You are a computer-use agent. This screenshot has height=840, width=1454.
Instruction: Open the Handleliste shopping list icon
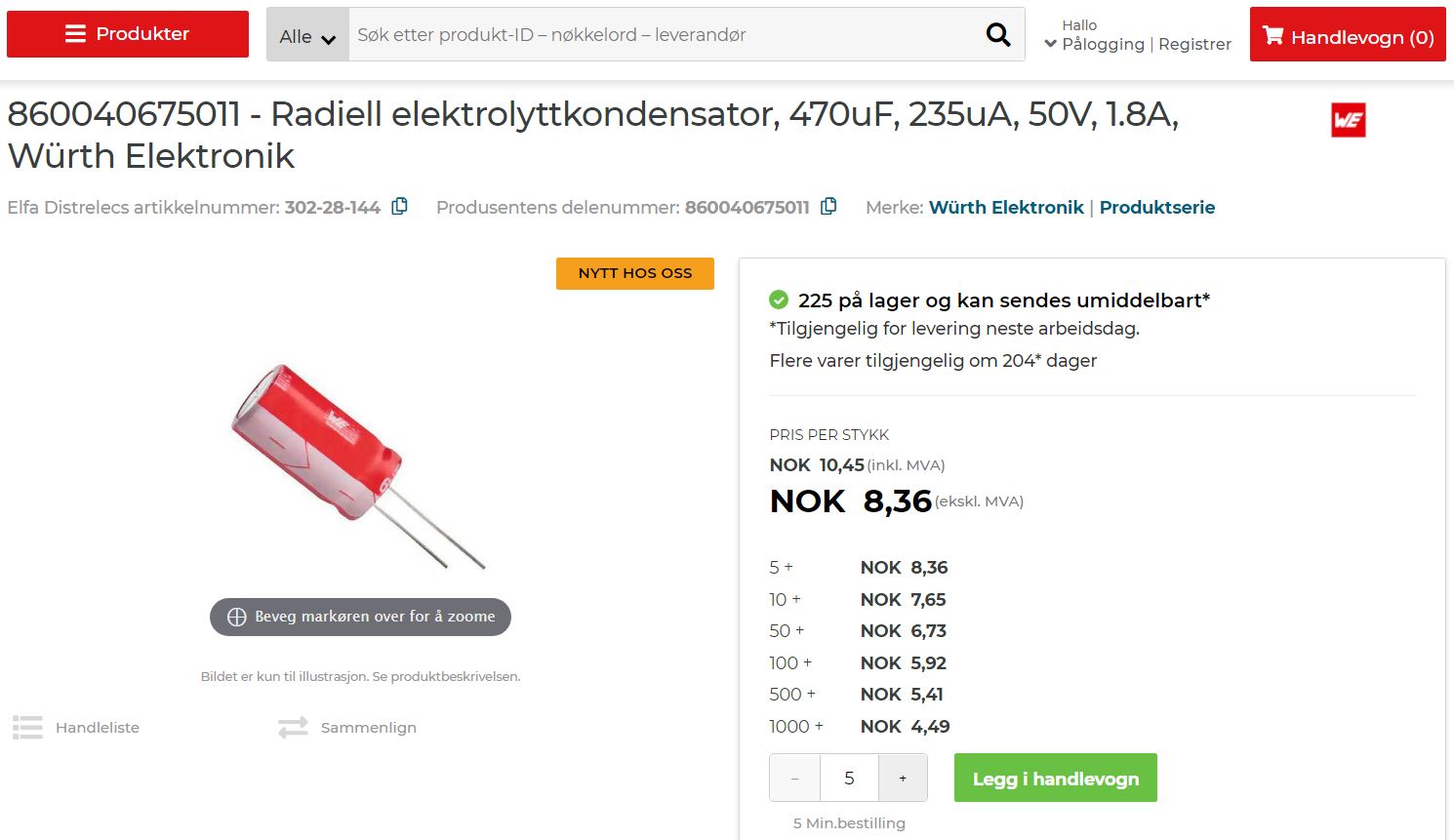[27, 728]
